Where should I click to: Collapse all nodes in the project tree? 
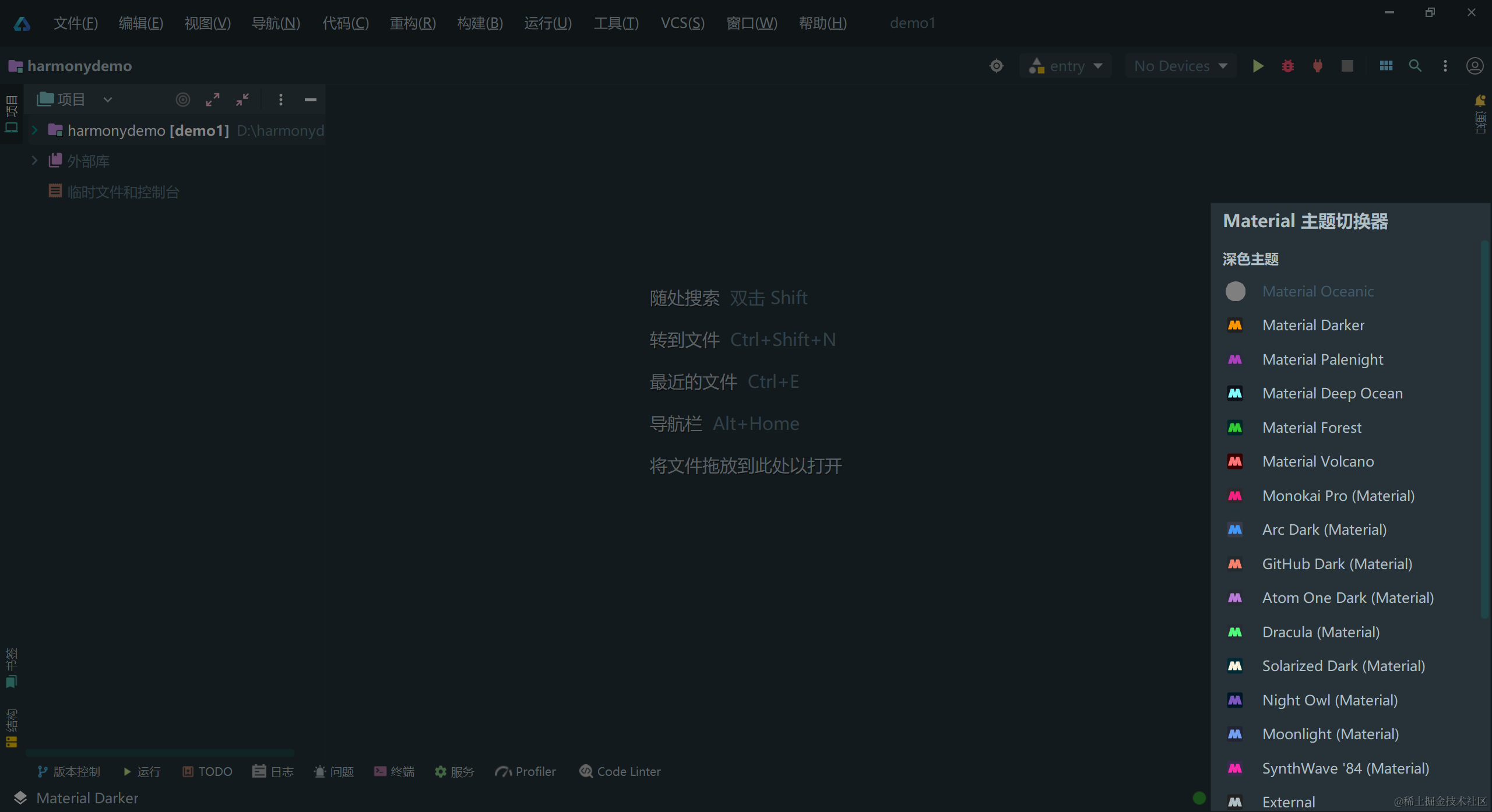click(243, 100)
